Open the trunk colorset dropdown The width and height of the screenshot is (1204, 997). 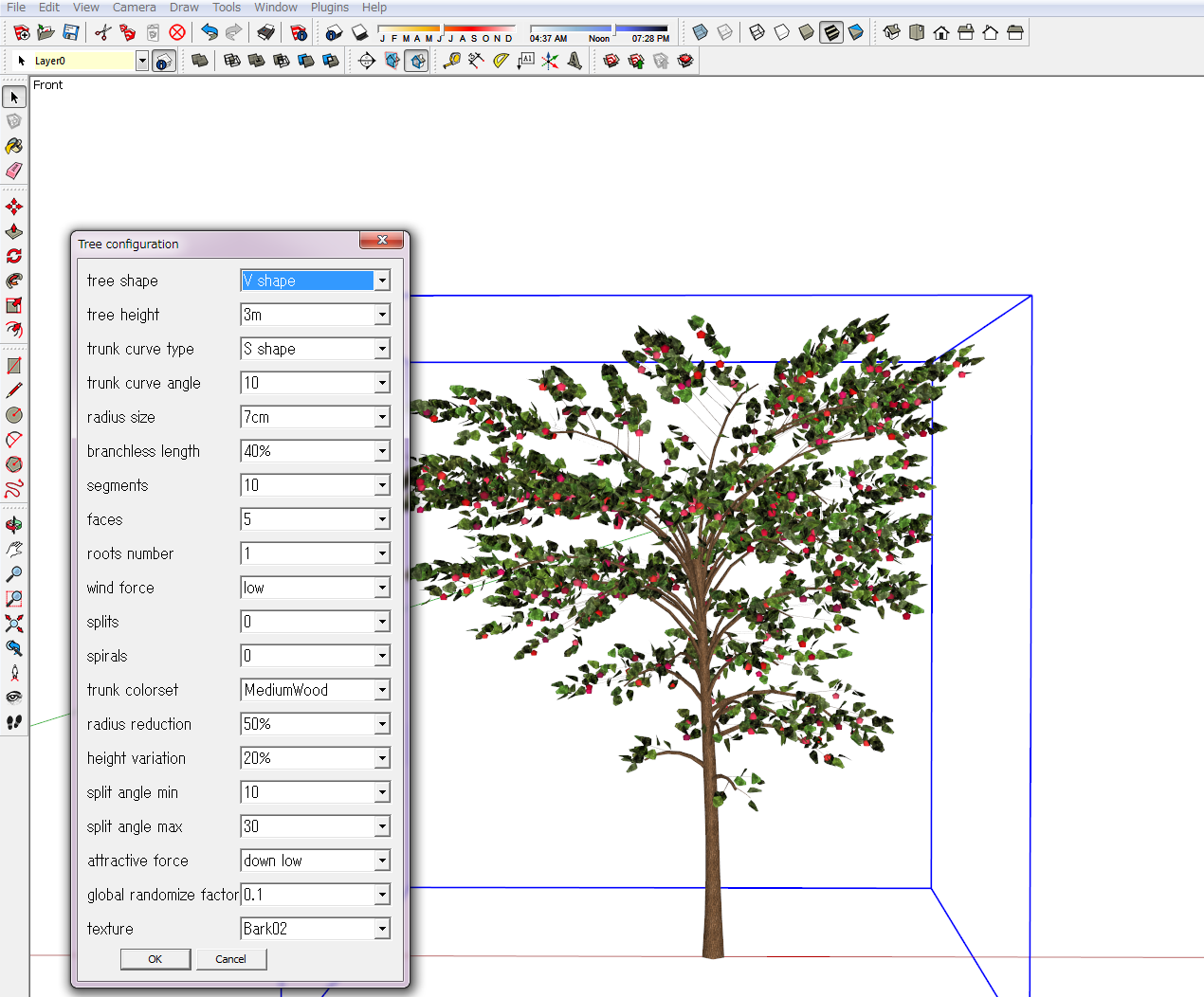(382, 690)
